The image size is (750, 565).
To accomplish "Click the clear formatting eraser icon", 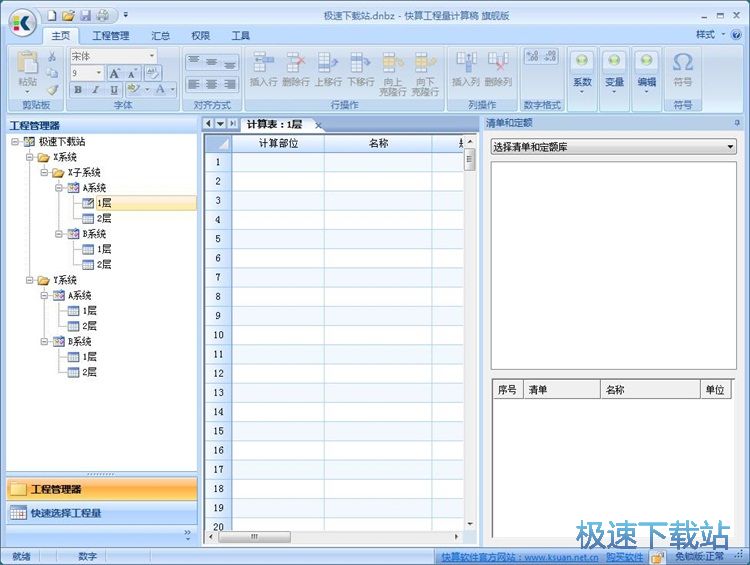I will [x=153, y=73].
